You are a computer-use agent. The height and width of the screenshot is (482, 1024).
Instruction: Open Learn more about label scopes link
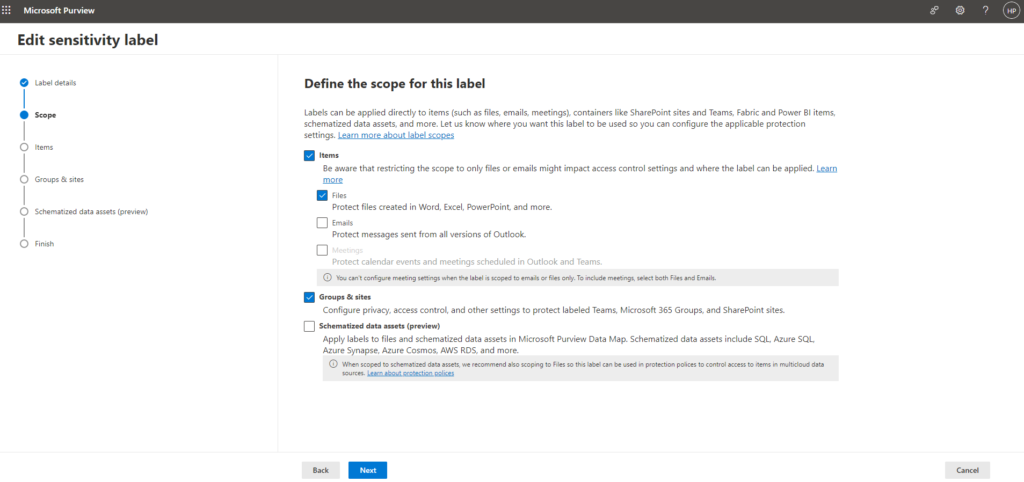tap(396, 134)
